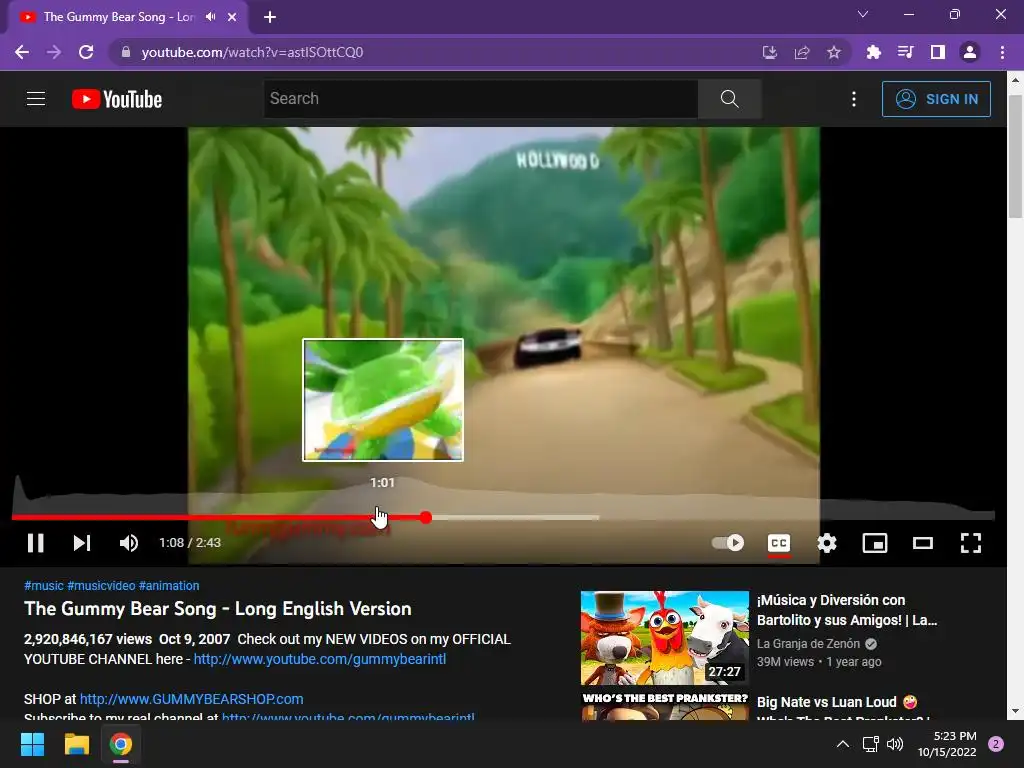The image size is (1024, 768).
Task: Open tab search chevron dropdown
Action: 863,14
